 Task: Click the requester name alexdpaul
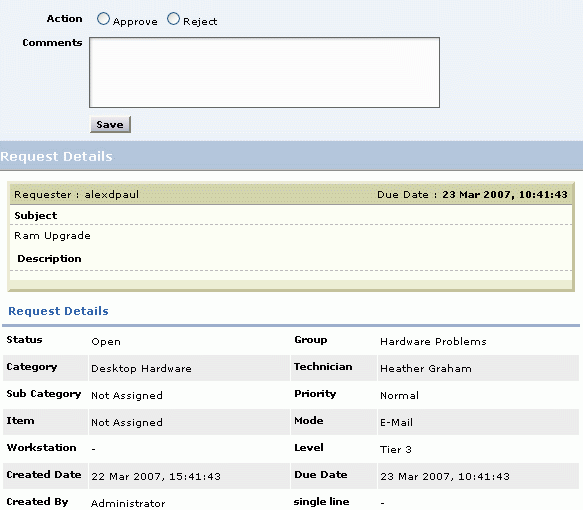coord(112,194)
